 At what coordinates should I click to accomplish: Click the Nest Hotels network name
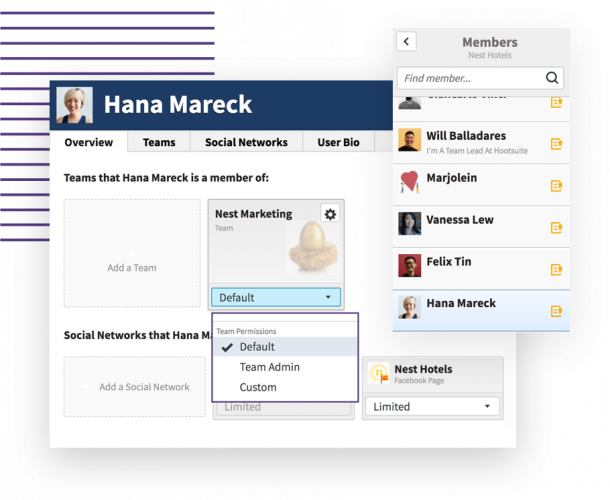coord(423,369)
